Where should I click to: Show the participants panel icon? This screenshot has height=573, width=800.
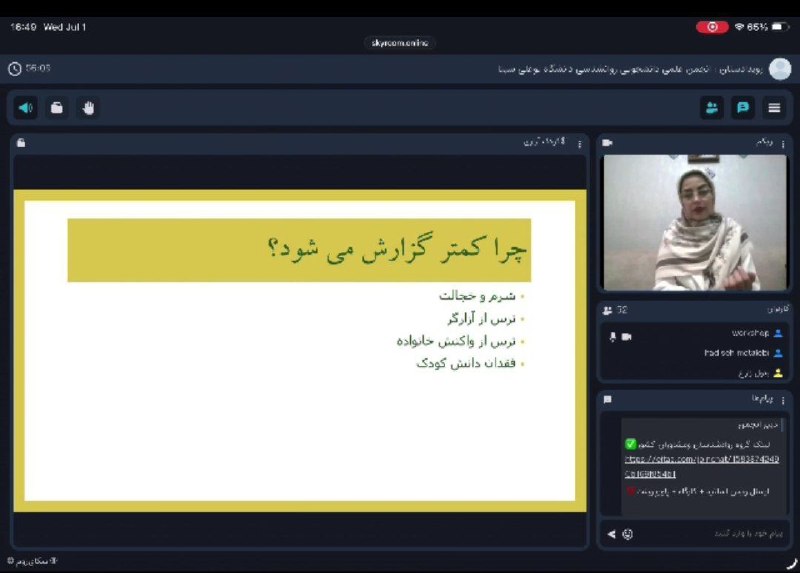click(x=712, y=108)
